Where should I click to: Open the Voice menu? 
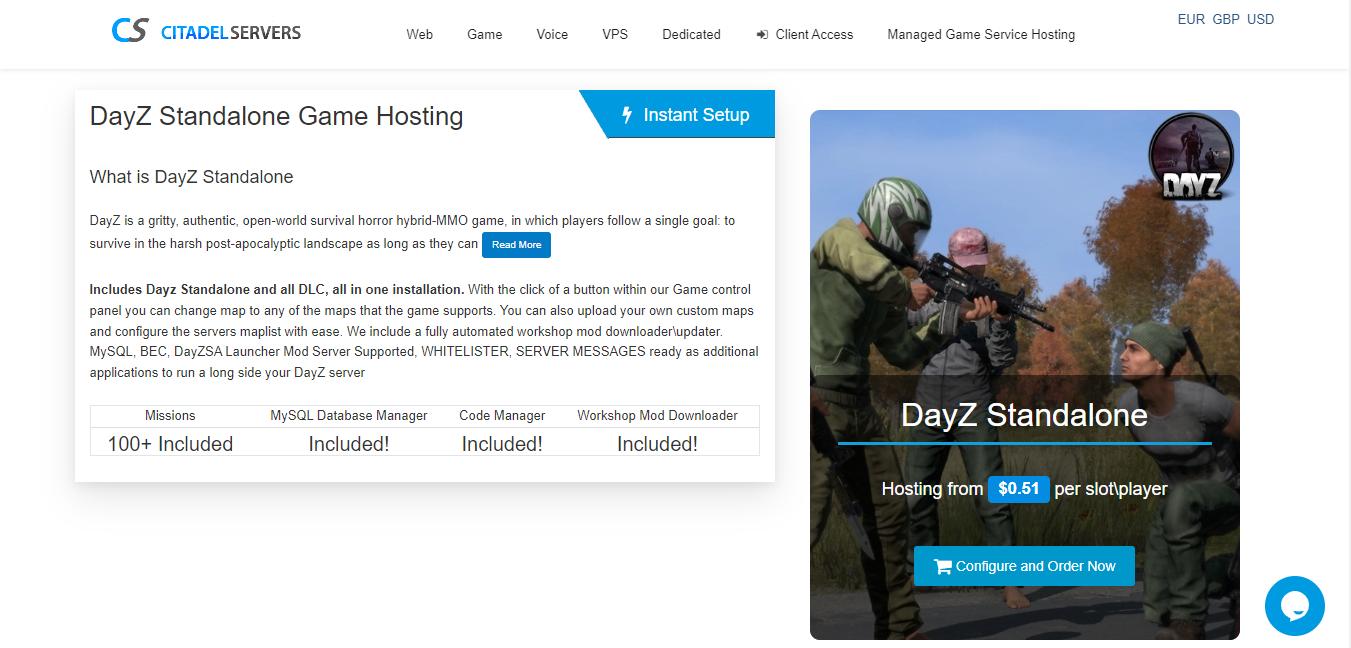[x=552, y=34]
